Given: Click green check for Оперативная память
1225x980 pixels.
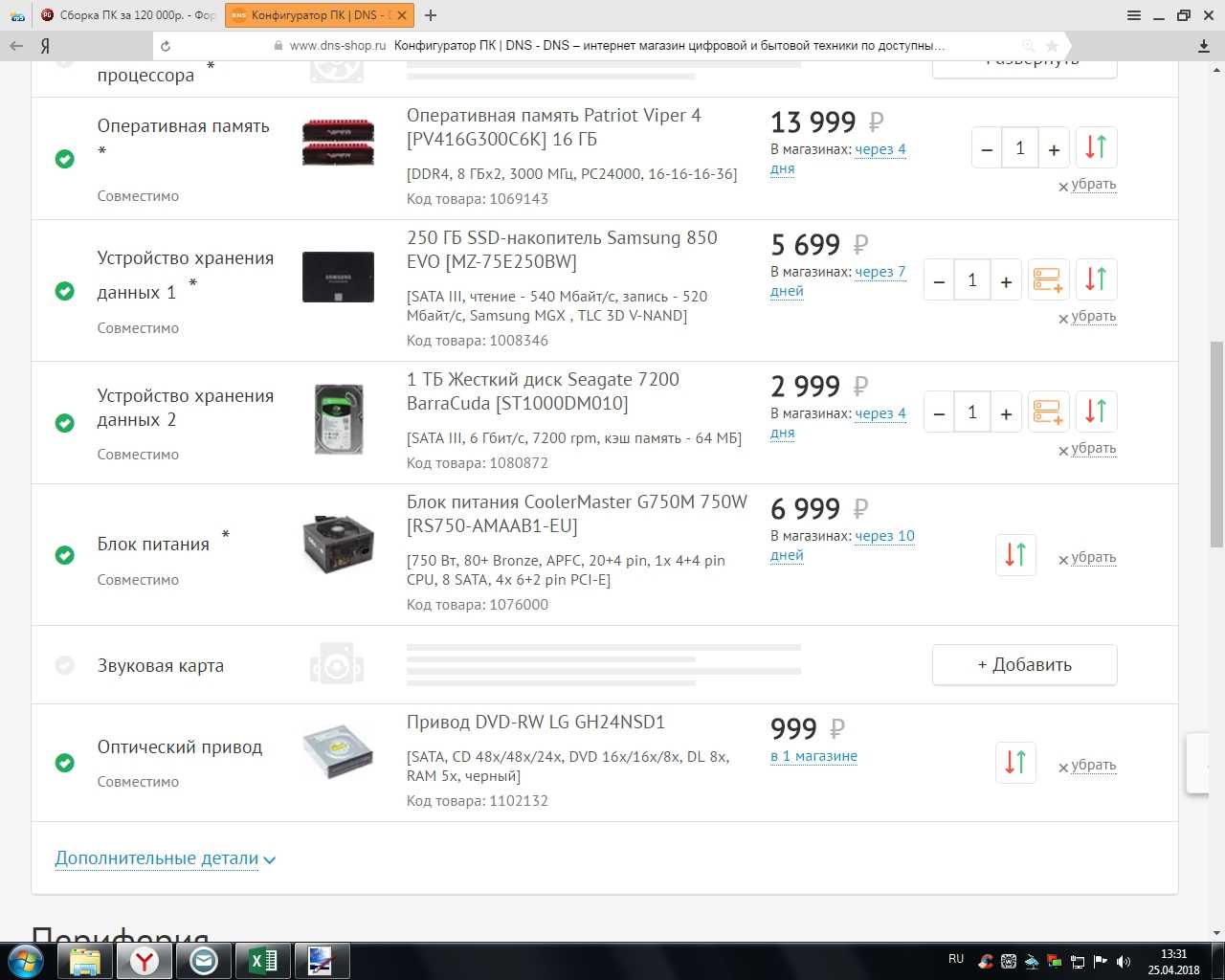Looking at the screenshot, I should click(x=65, y=159).
